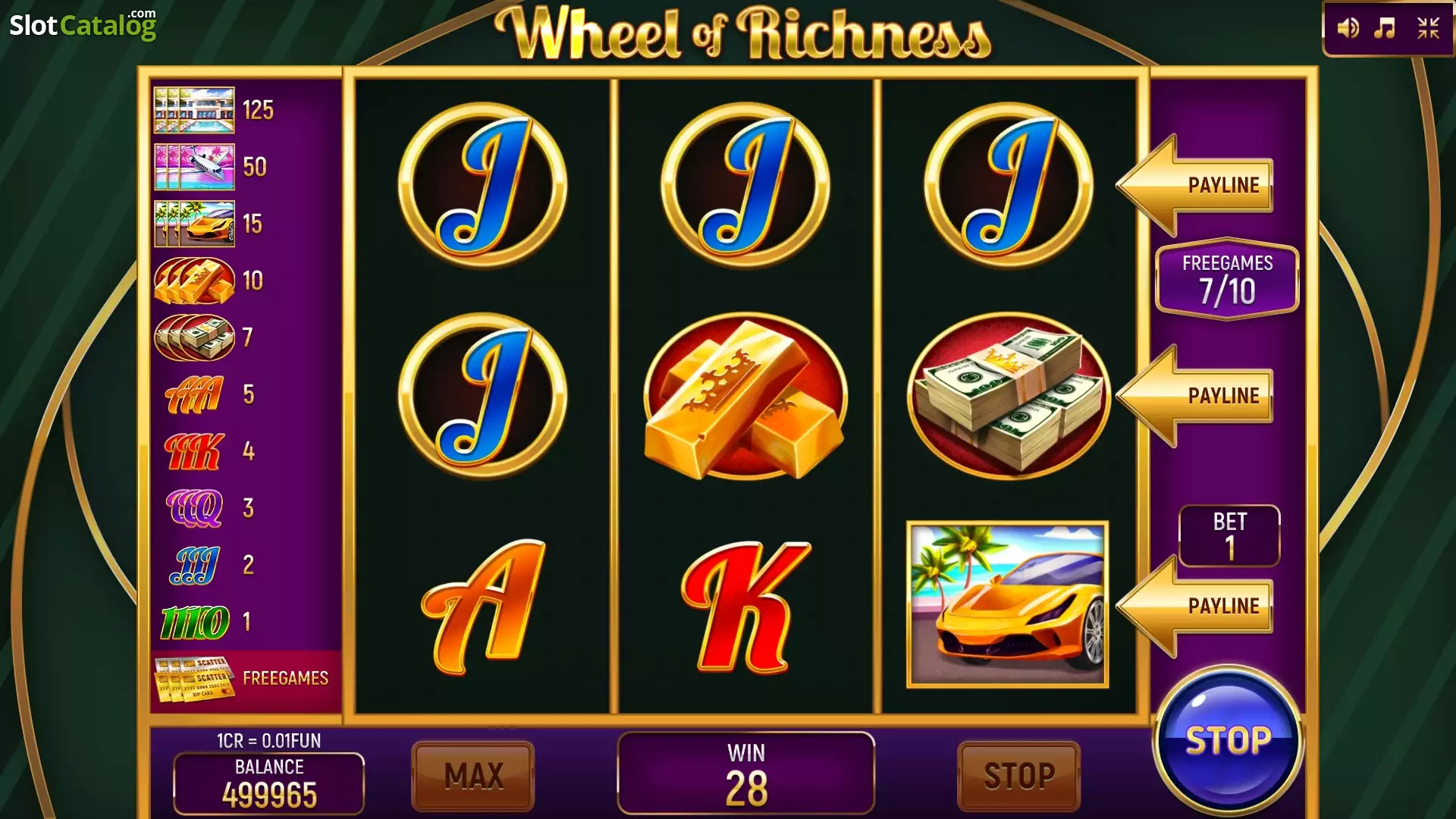Toggle the music note icon
1456x819 pixels.
click(x=1385, y=29)
